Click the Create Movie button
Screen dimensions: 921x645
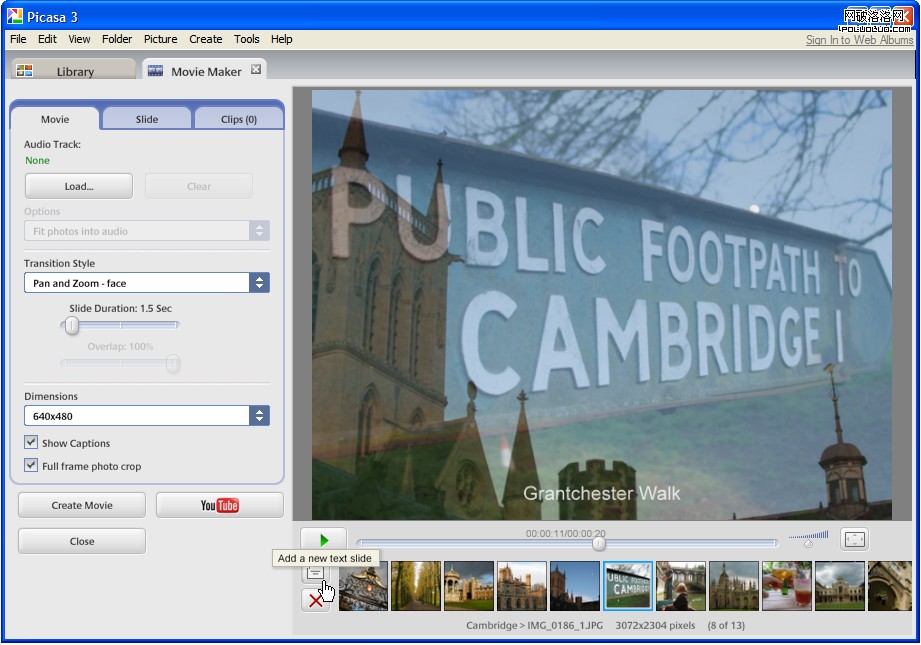pyautogui.click(x=82, y=505)
